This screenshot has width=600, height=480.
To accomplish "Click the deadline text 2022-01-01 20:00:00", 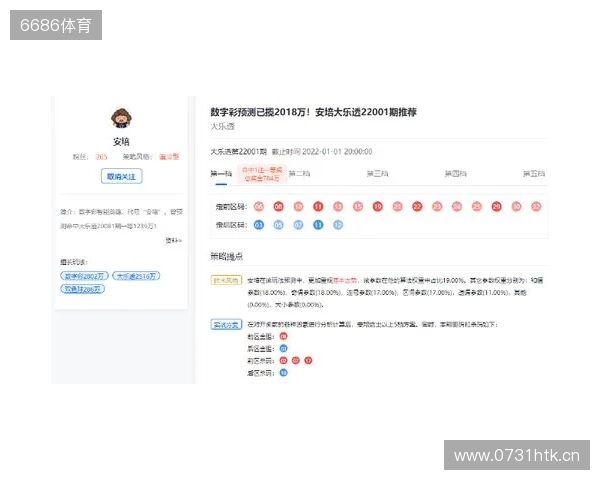I will coord(337,152).
